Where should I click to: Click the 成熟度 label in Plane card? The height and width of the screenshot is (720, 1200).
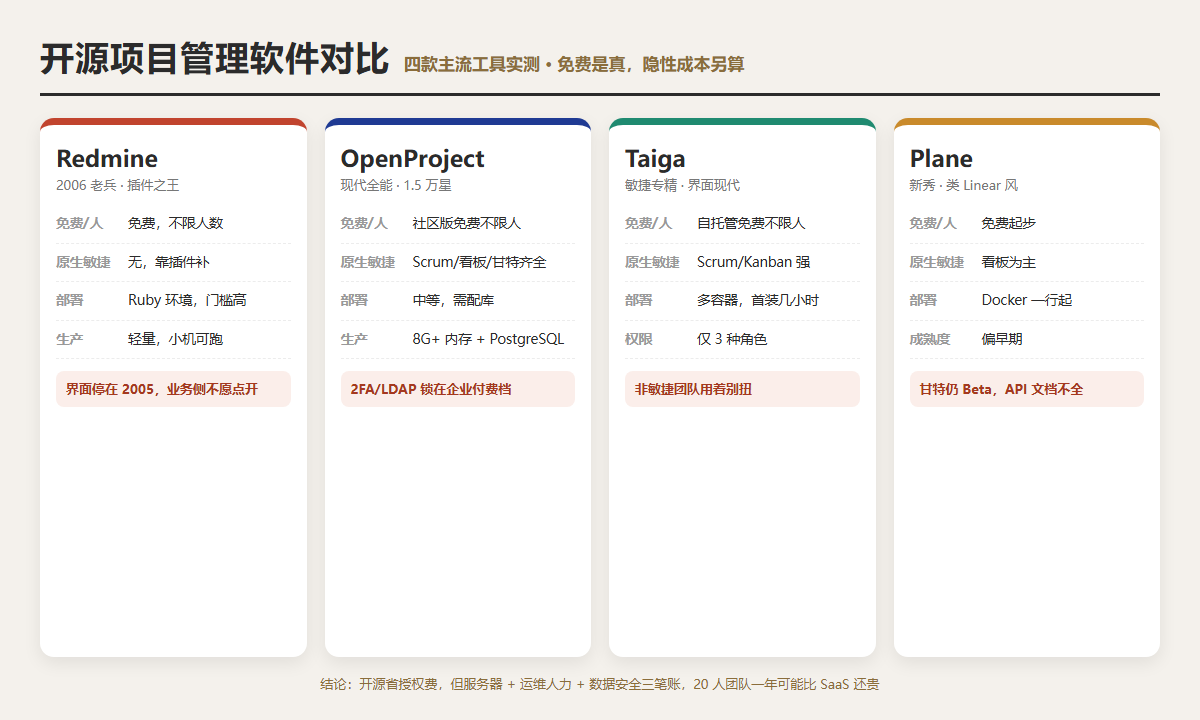[x=930, y=339]
